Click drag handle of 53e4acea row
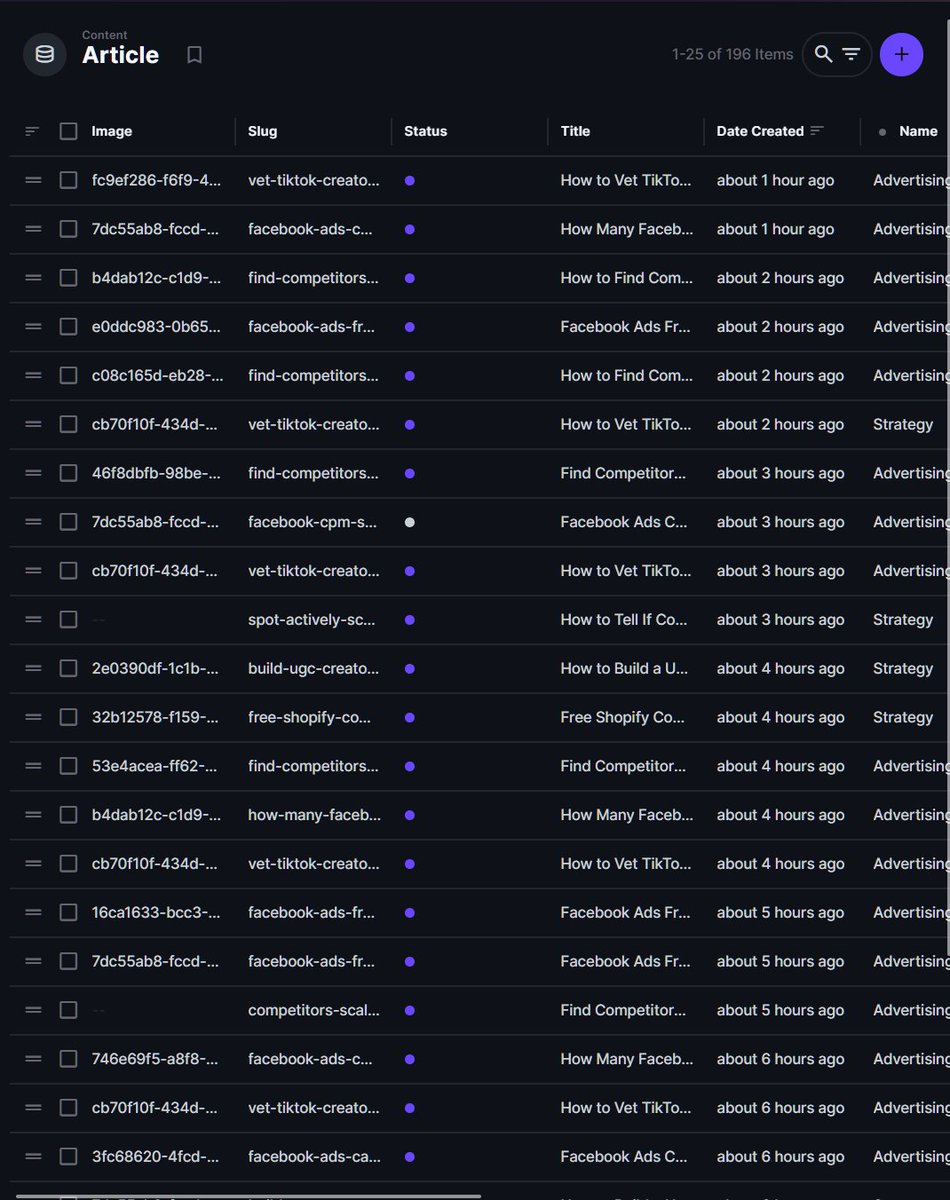Image resolution: width=950 pixels, height=1200 pixels. pyautogui.click(x=33, y=766)
